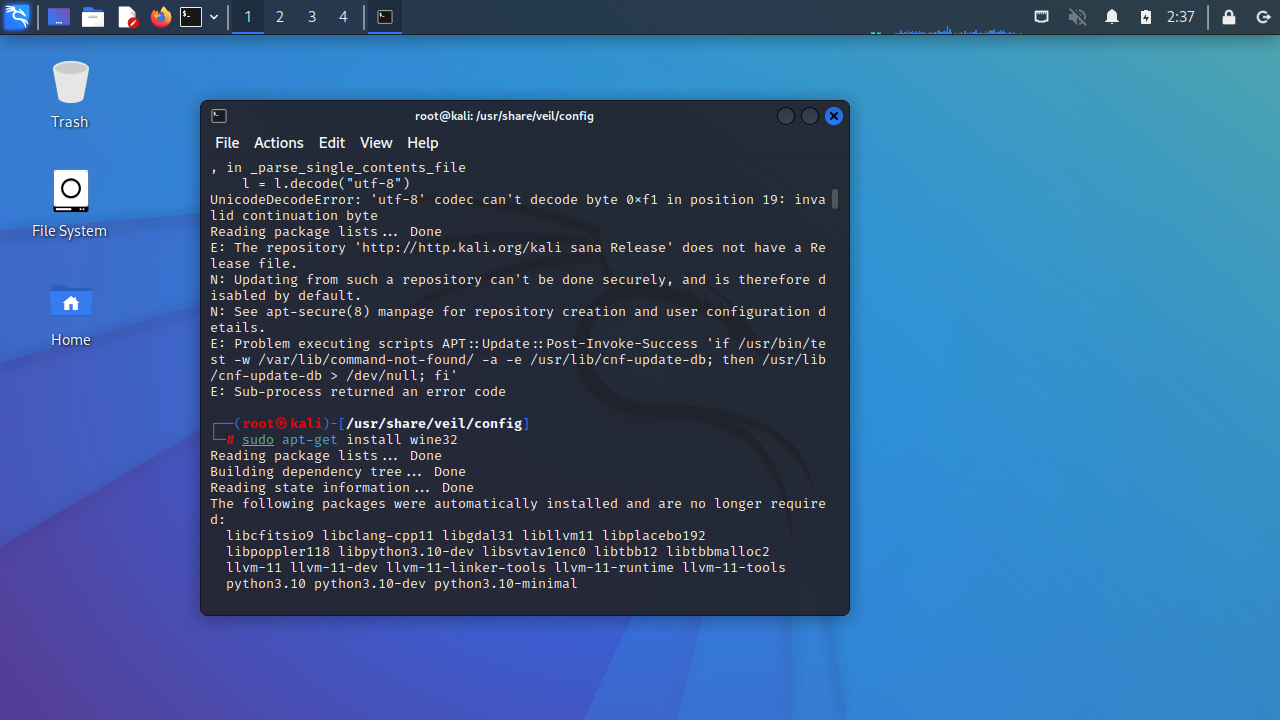Launch the file manager from the panel
Viewport: 1280px width, 720px height.
tap(93, 17)
